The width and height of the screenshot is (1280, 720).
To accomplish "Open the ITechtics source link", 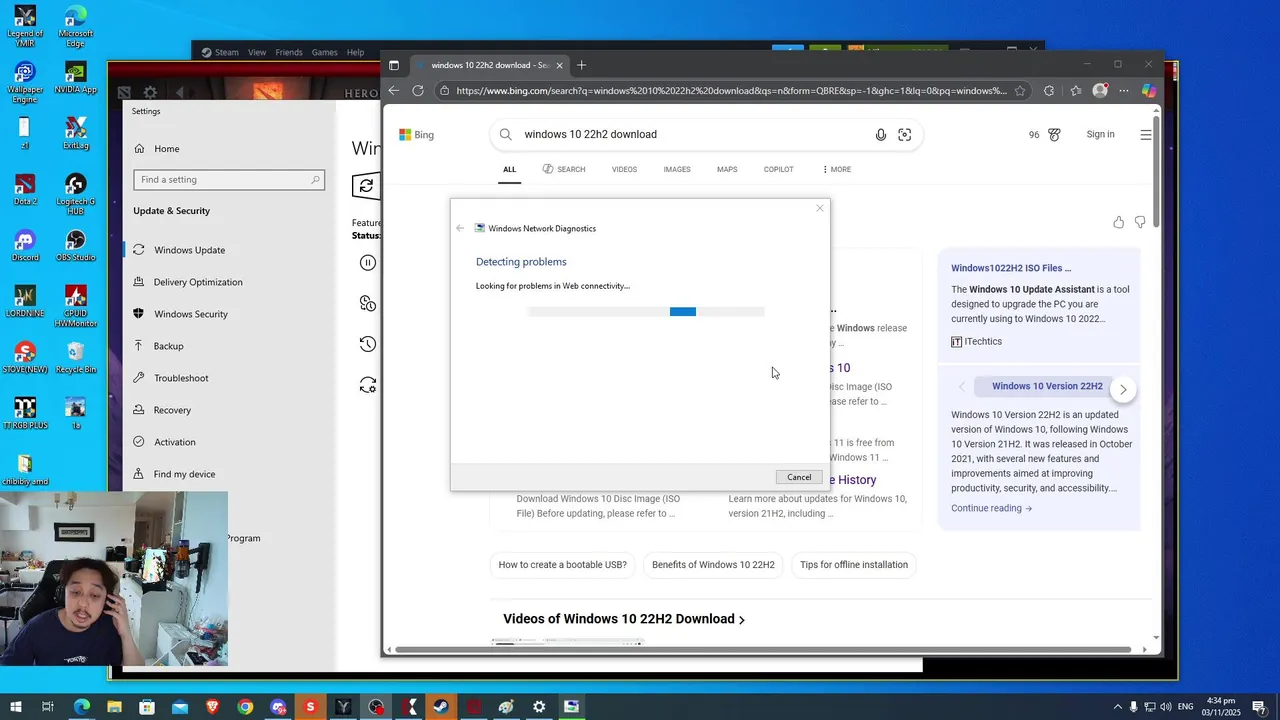I will tap(976, 341).
